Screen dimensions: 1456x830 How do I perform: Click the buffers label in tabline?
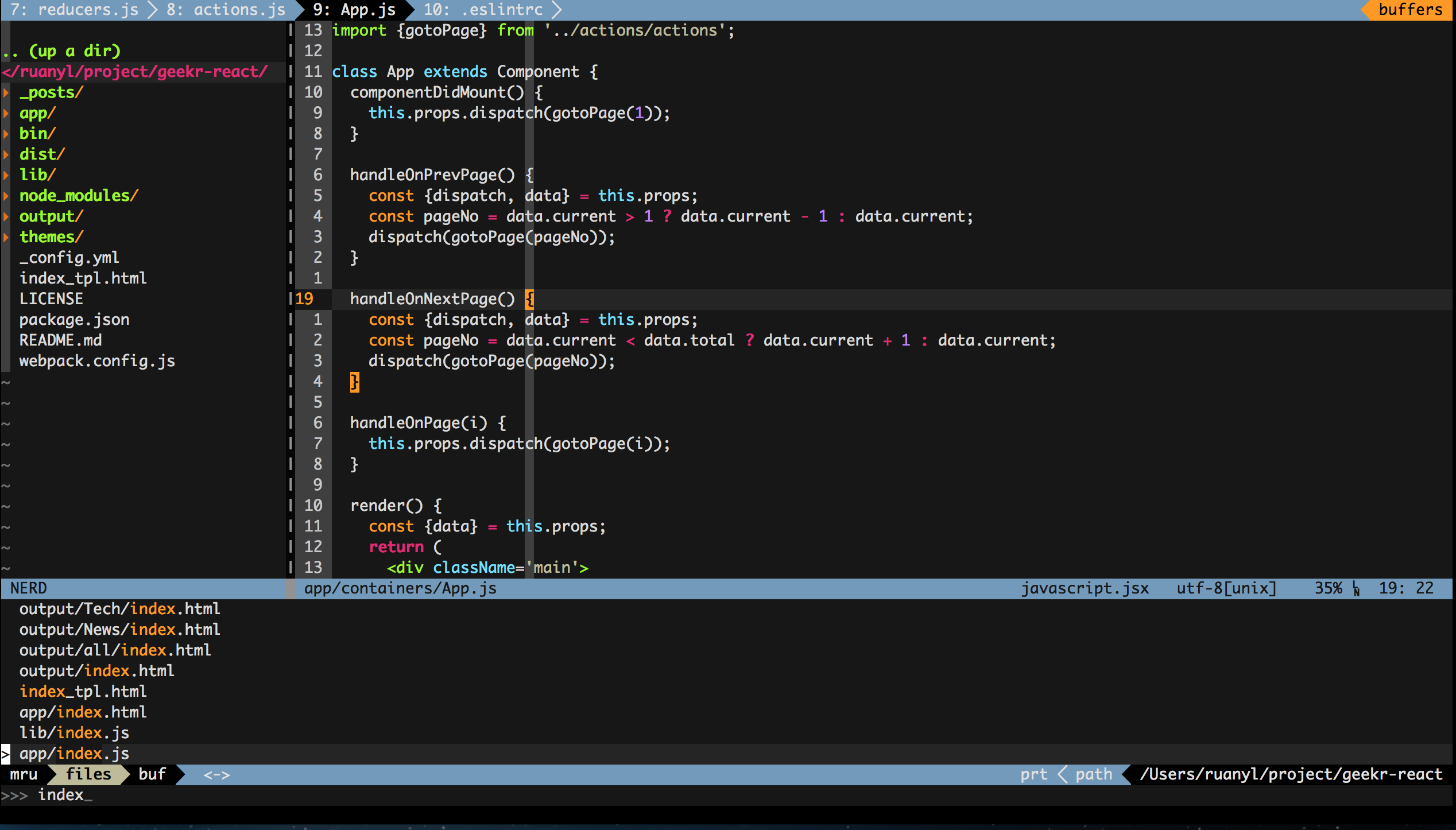(1410, 10)
